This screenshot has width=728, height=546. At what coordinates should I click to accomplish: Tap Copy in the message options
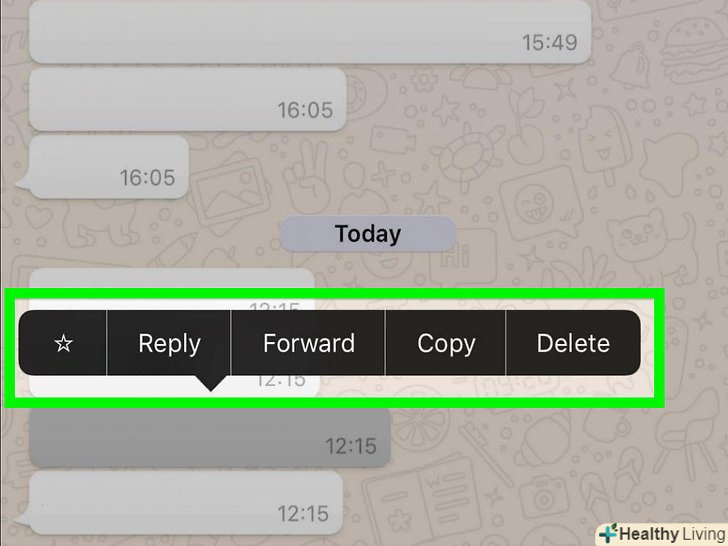point(446,343)
